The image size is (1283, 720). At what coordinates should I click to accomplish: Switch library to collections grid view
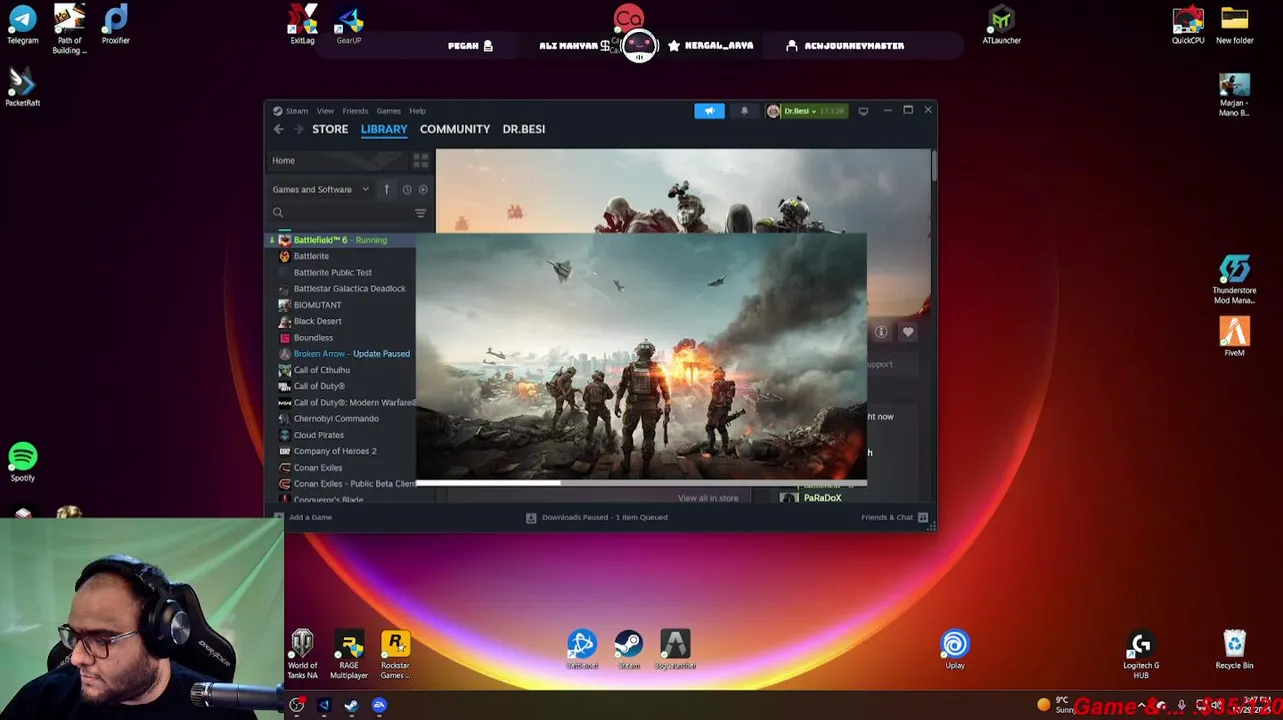420,160
